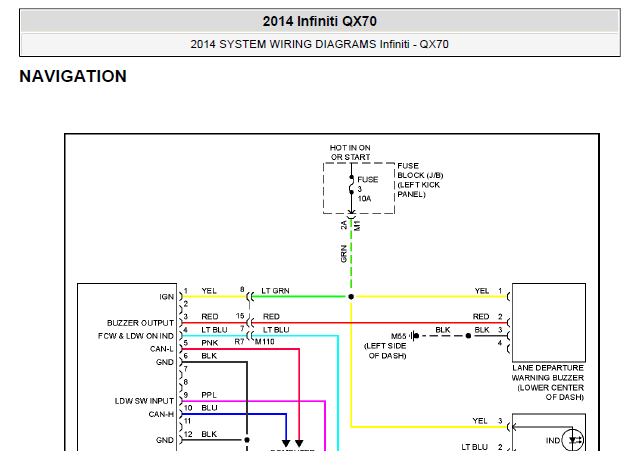The height and width of the screenshot is (451, 628).
Task: Click the NAVIGATION section heading
Action: 73,76
